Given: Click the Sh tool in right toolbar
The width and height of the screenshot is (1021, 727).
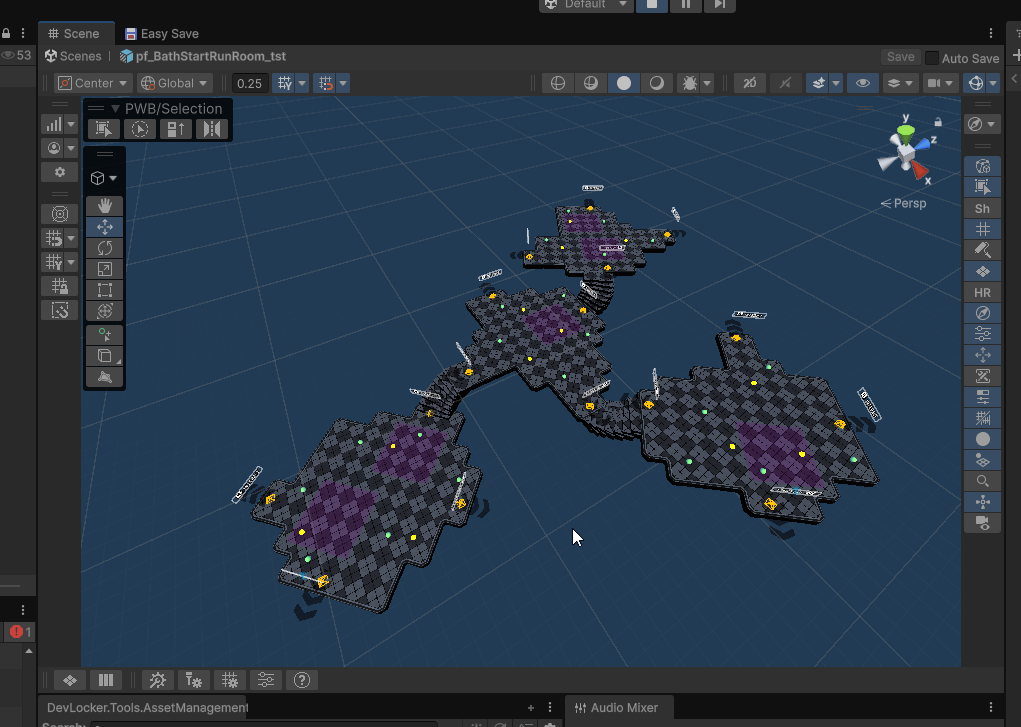Looking at the screenshot, I should (982, 208).
